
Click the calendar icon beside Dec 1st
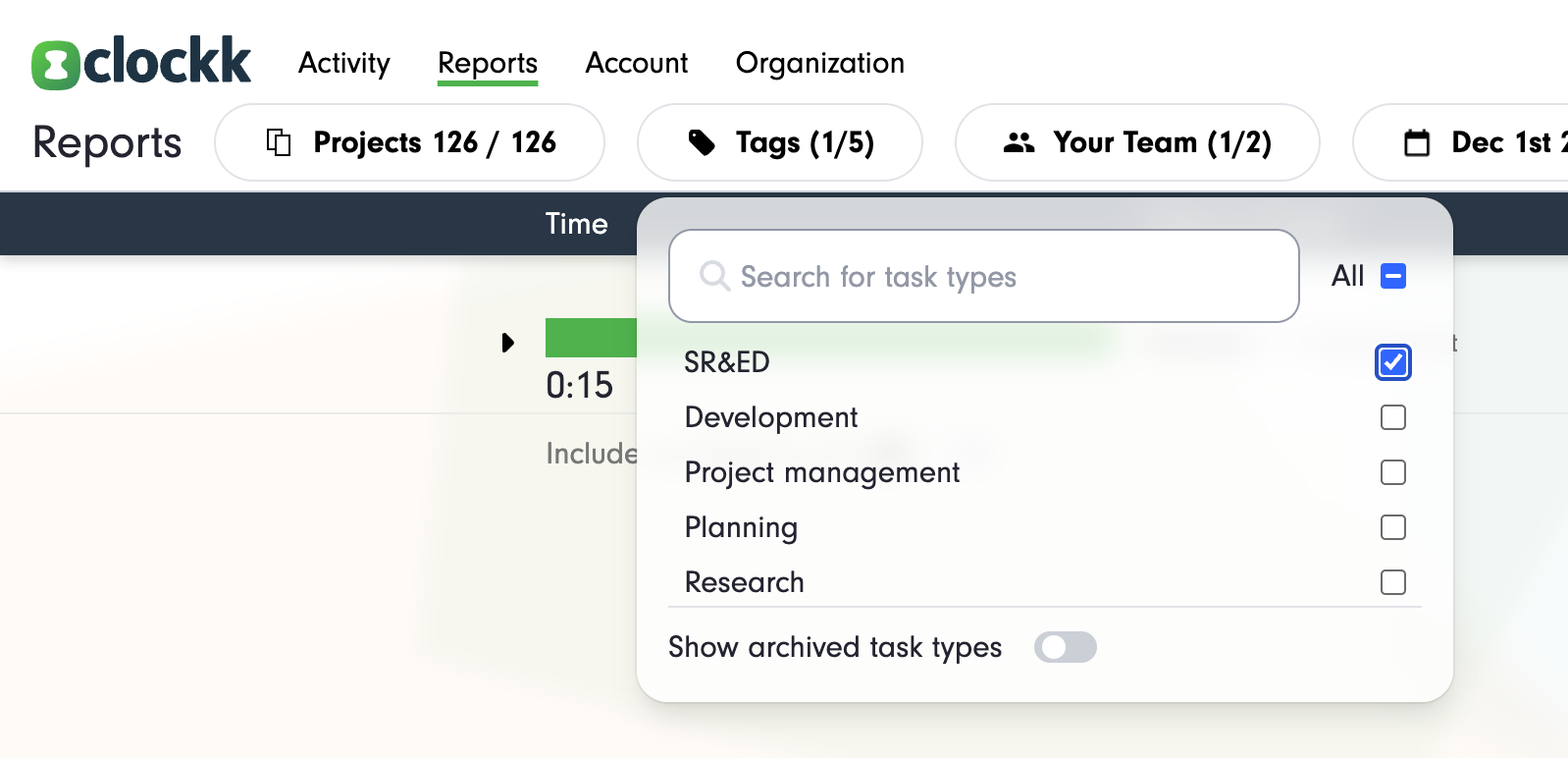(x=1416, y=142)
